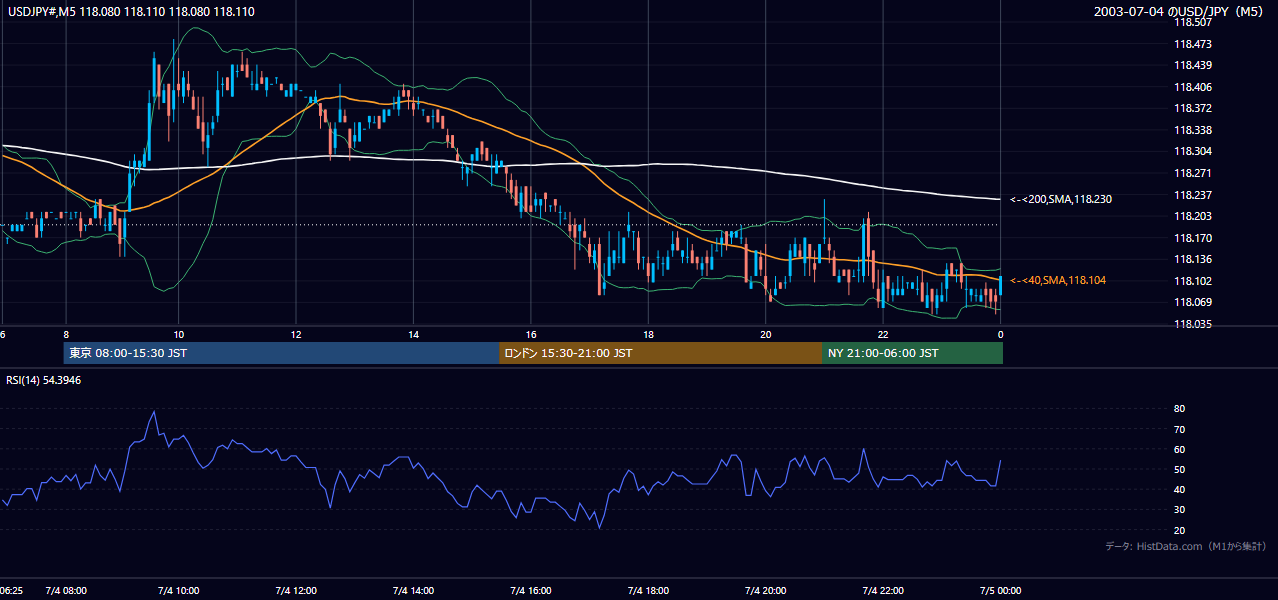Click hour marker 12 below the price chart

point(296,334)
